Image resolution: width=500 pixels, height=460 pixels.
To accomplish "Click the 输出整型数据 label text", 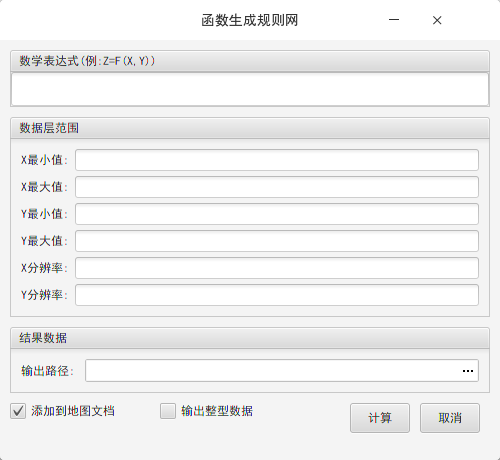I will [x=217, y=411].
